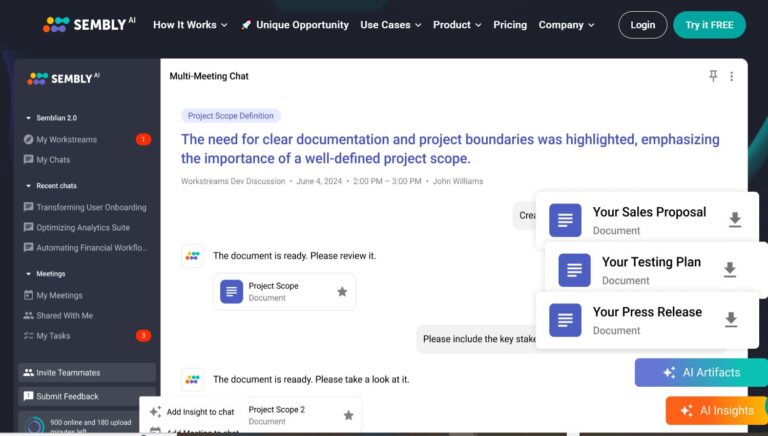Open the three-dot options menu in chat header
The height and width of the screenshot is (436, 768).
pyautogui.click(x=731, y=76)
